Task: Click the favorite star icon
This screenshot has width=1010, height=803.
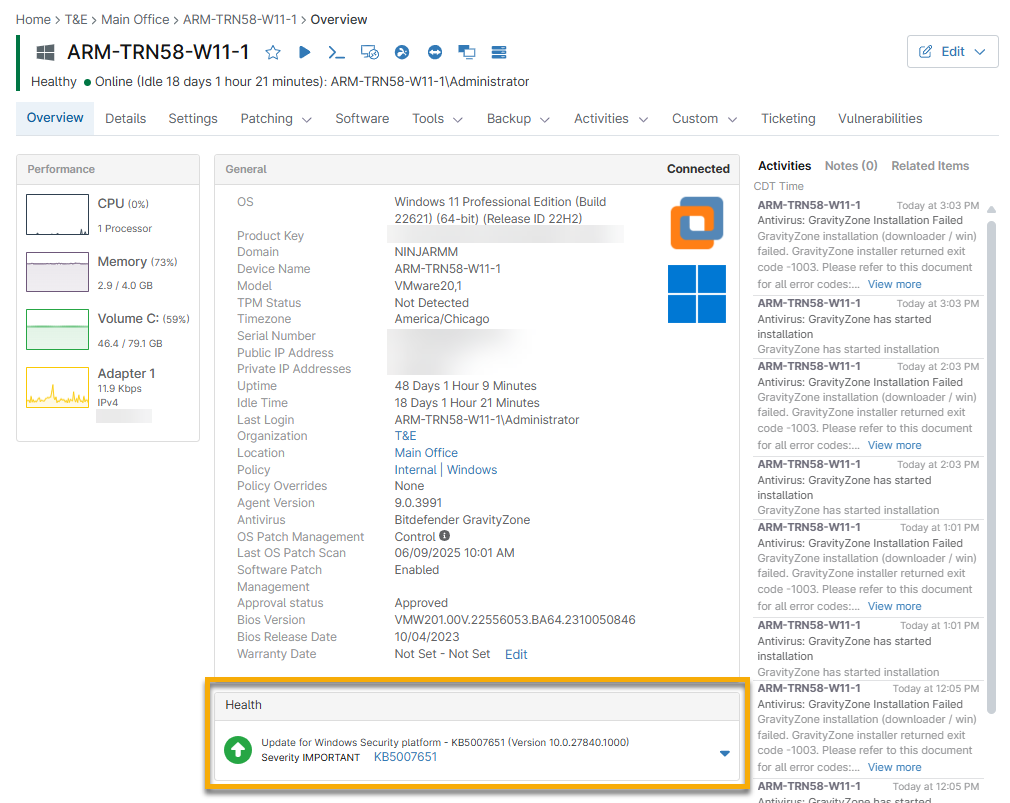Action: [273, 52]
